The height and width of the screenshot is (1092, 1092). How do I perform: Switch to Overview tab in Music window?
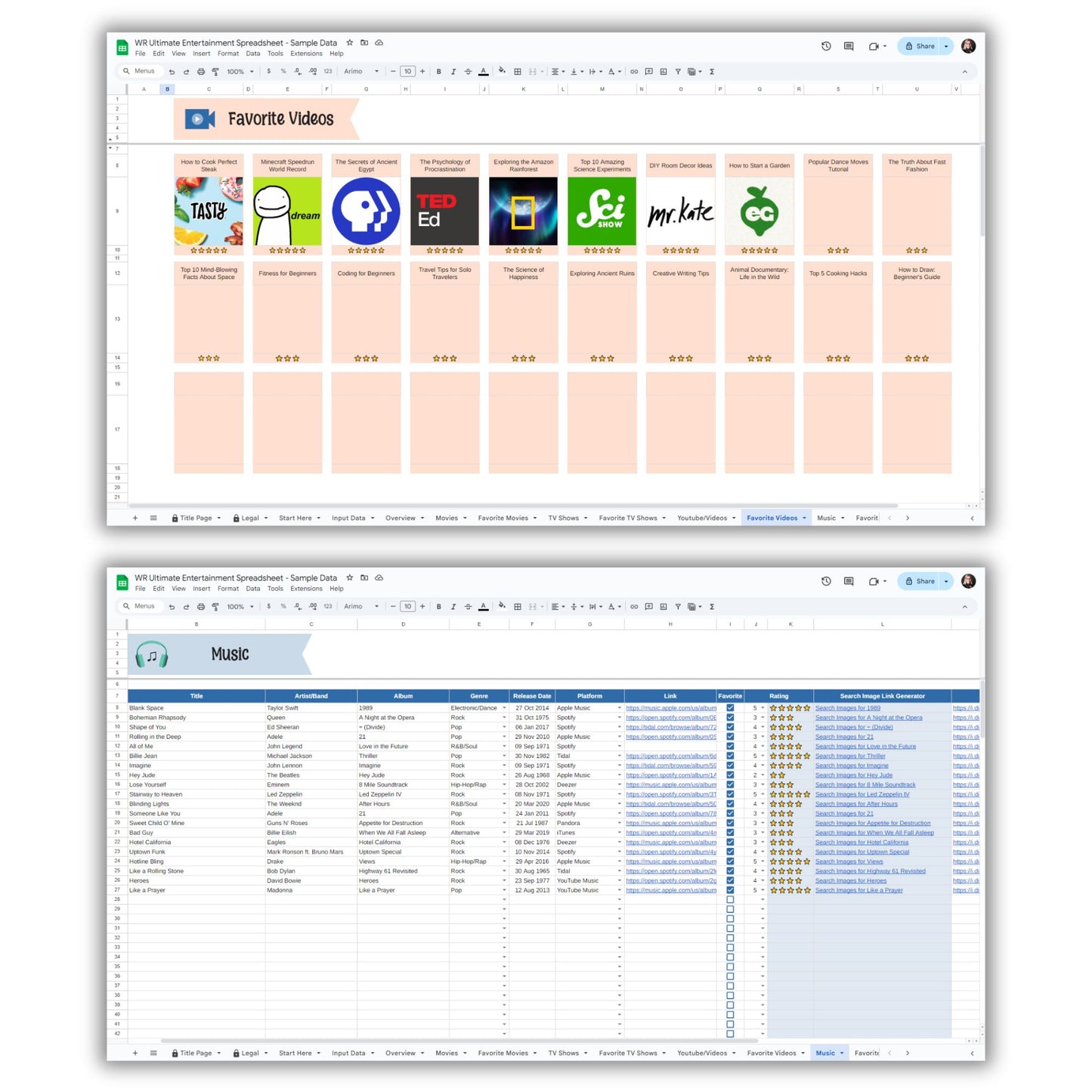pos(401,1053)
